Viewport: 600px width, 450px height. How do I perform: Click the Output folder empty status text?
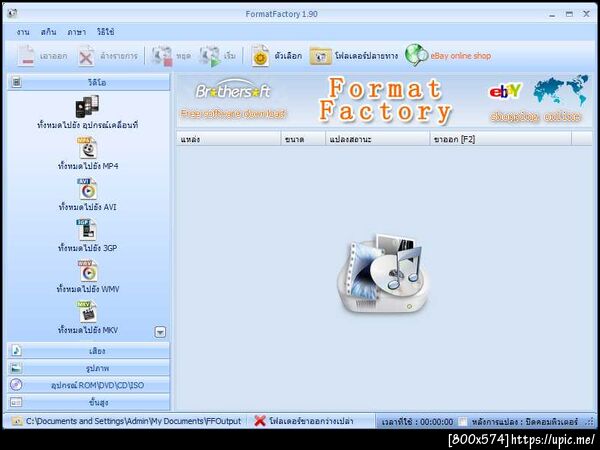point(311,421)
